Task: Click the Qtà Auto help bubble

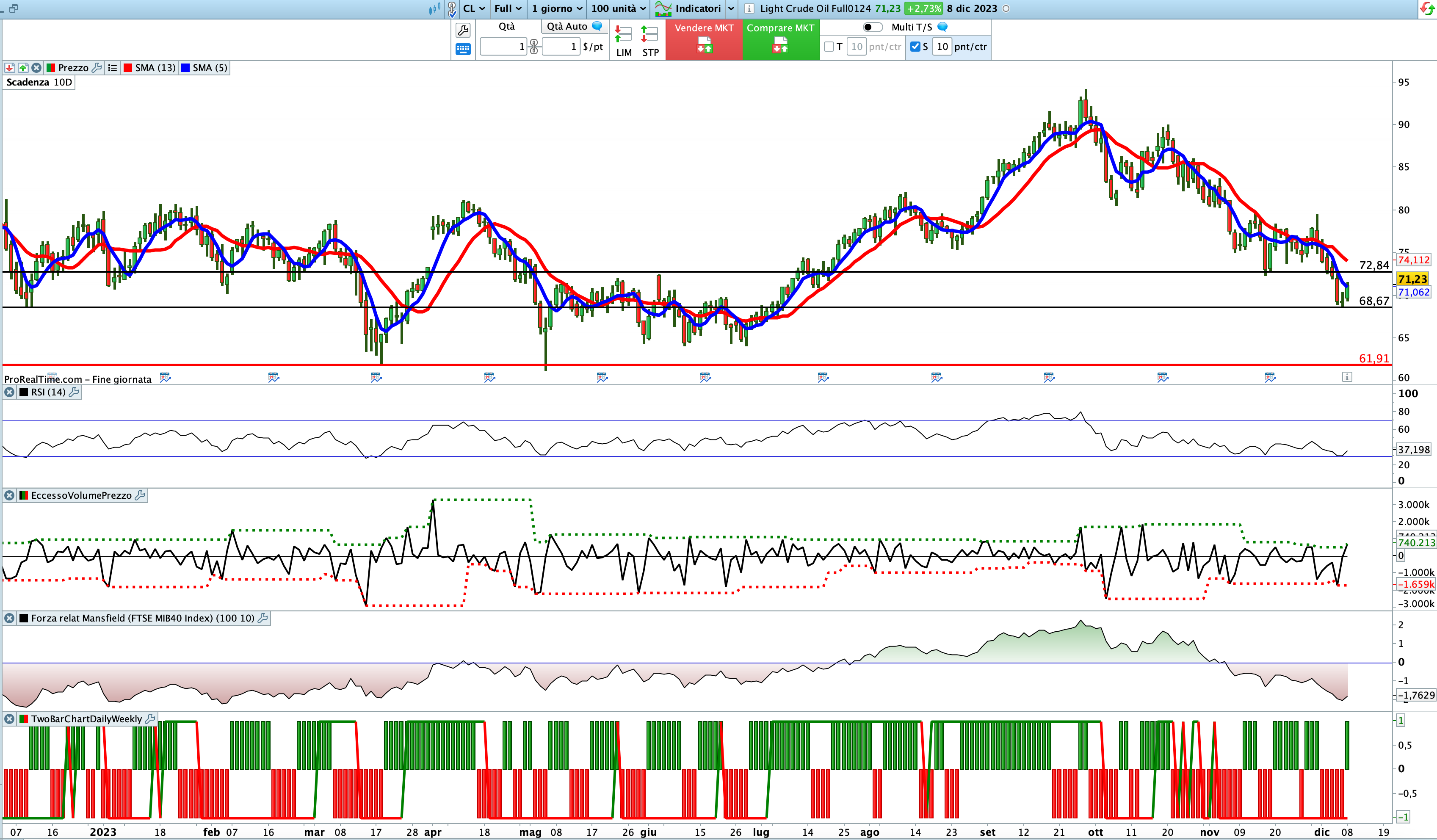Action: tap(597, 26)
